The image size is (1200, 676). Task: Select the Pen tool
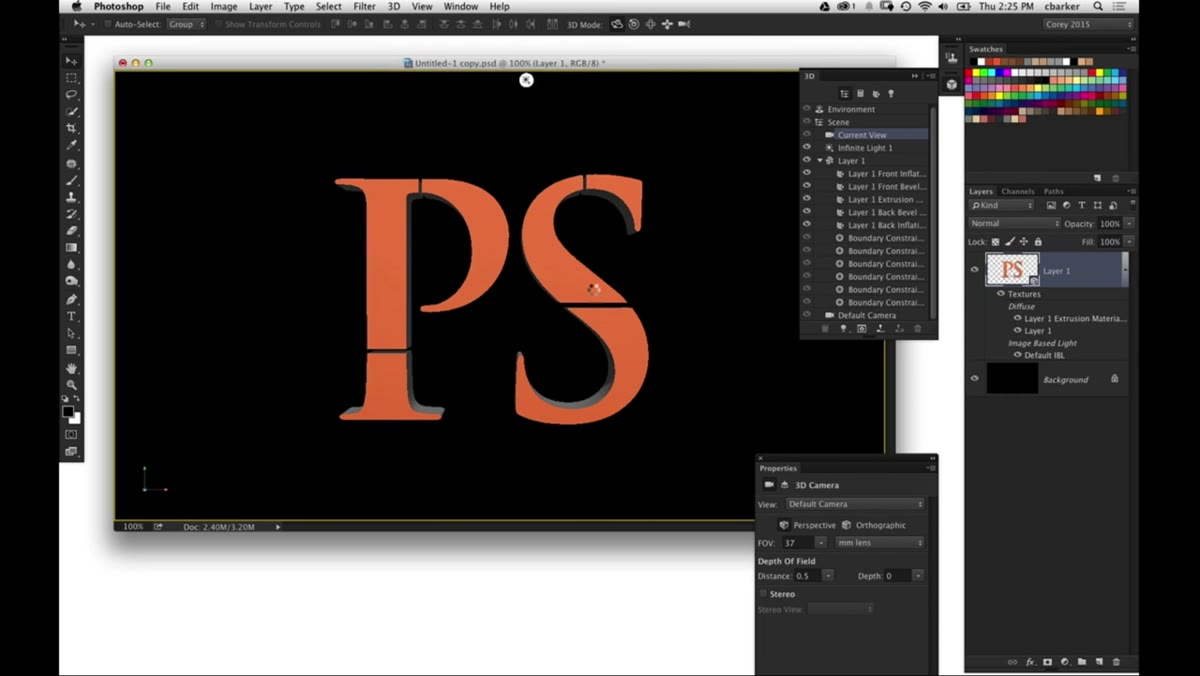[71, 299]
